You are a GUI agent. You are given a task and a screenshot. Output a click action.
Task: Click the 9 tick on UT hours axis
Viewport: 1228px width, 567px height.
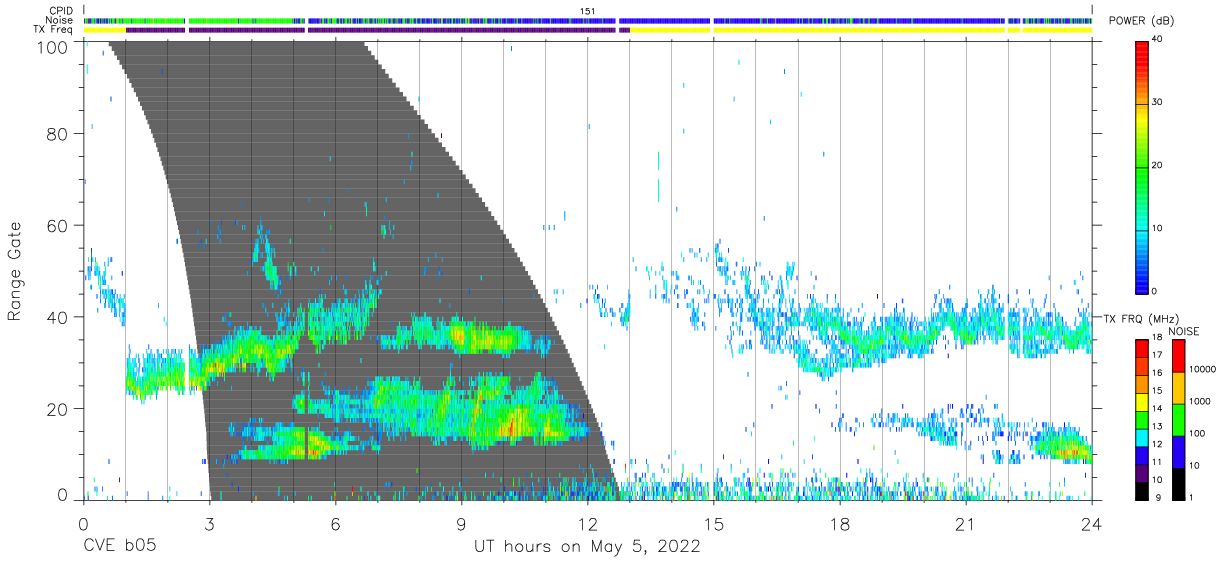pos(461,522)
